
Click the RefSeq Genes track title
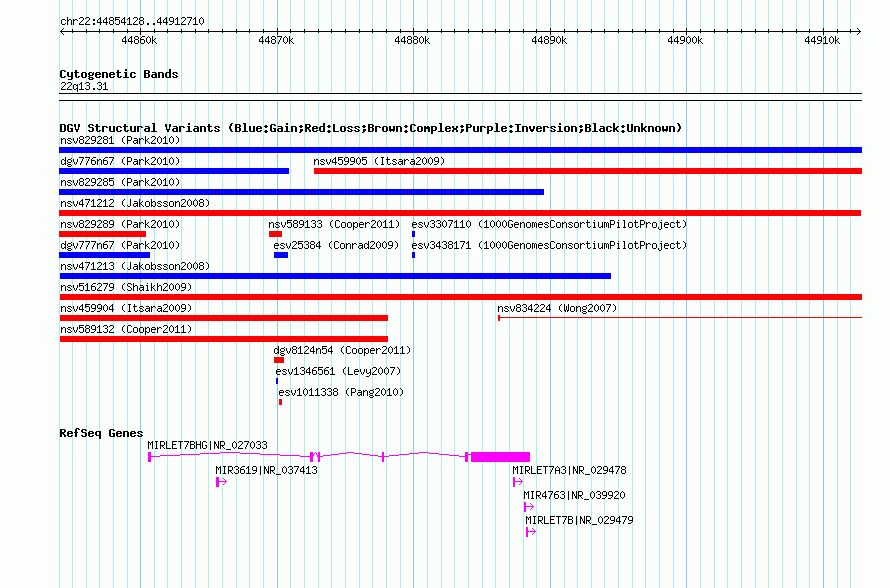101,433
